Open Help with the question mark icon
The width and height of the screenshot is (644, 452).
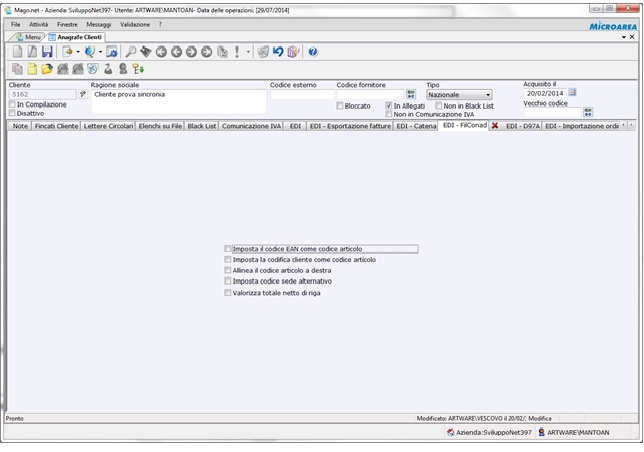pos(313,52)
